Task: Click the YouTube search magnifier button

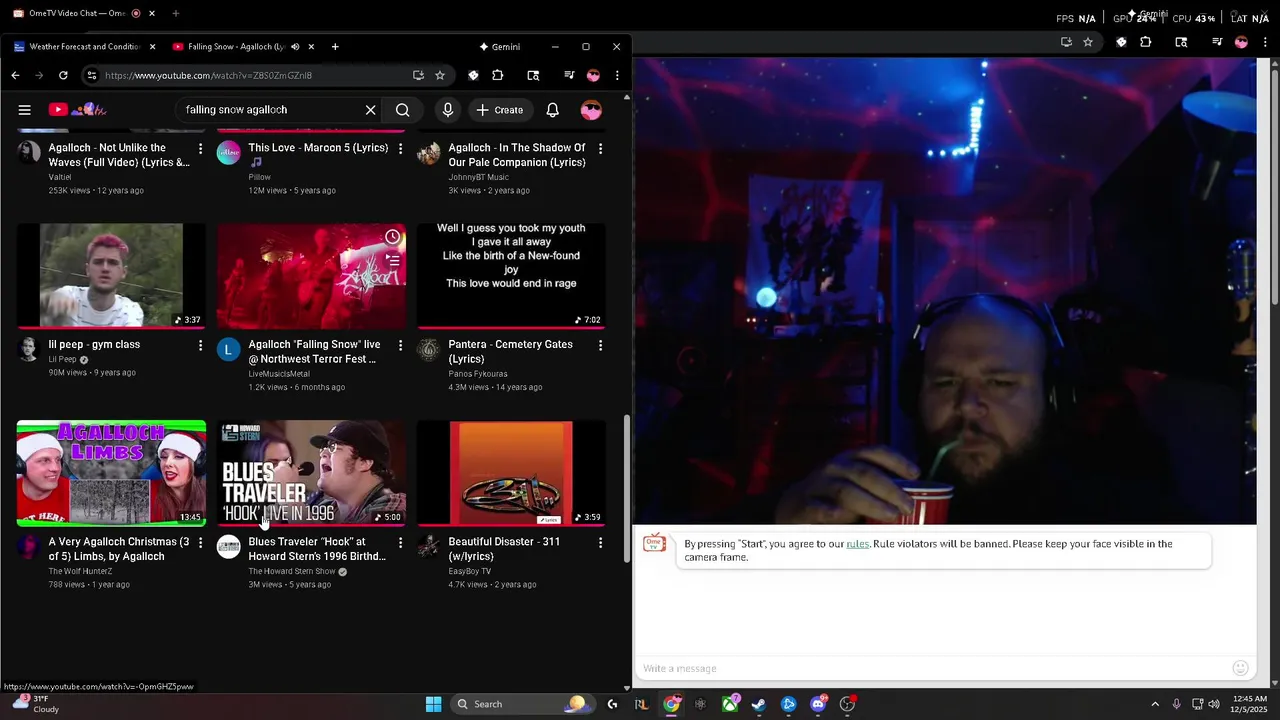Action: 402,110
